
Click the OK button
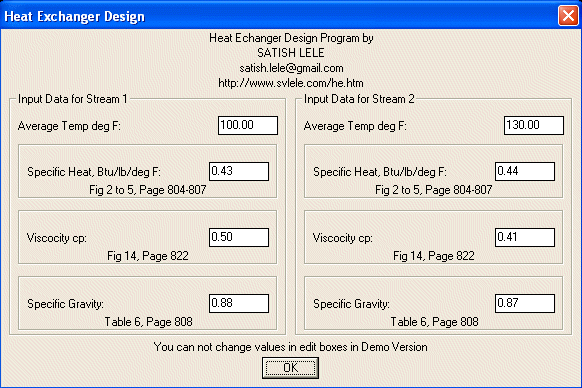290,368
